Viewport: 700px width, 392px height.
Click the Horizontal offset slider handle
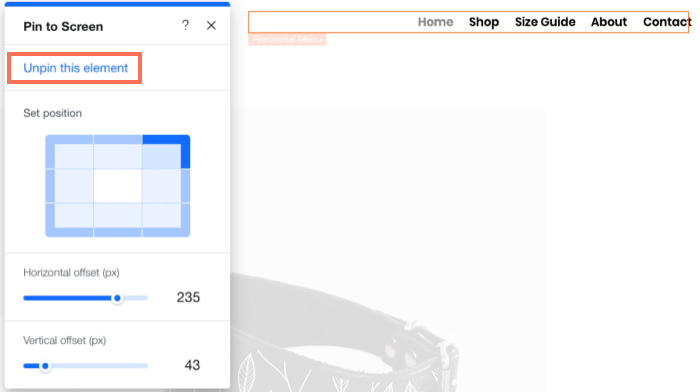(117, 298)
